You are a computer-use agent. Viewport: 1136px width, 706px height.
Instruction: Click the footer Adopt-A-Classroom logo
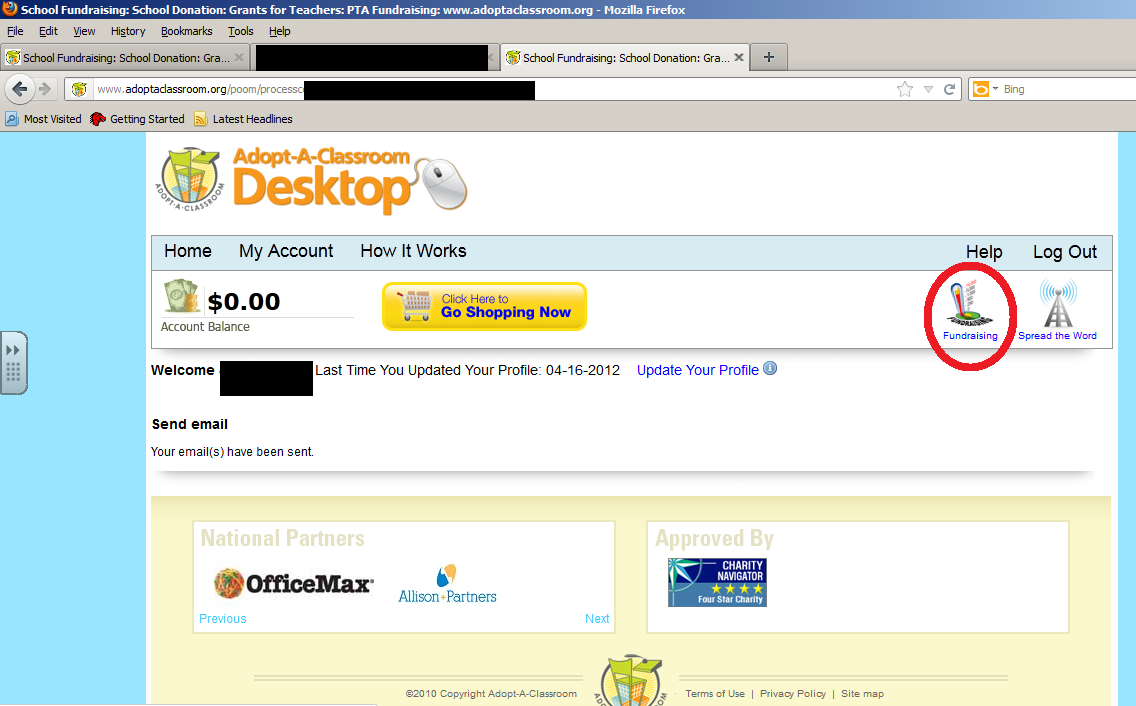point(631,681)
